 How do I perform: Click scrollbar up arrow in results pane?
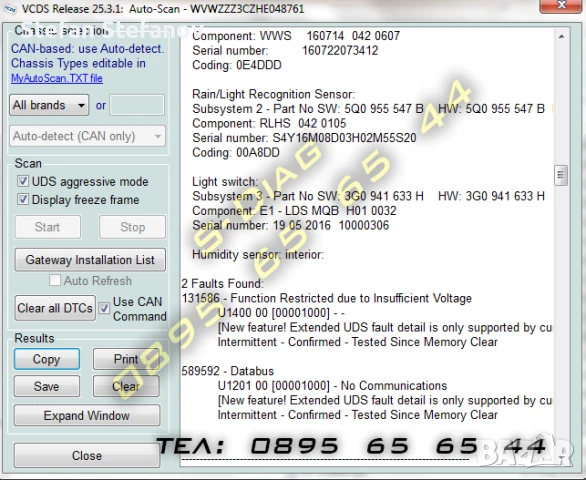(x=561, y=37)
